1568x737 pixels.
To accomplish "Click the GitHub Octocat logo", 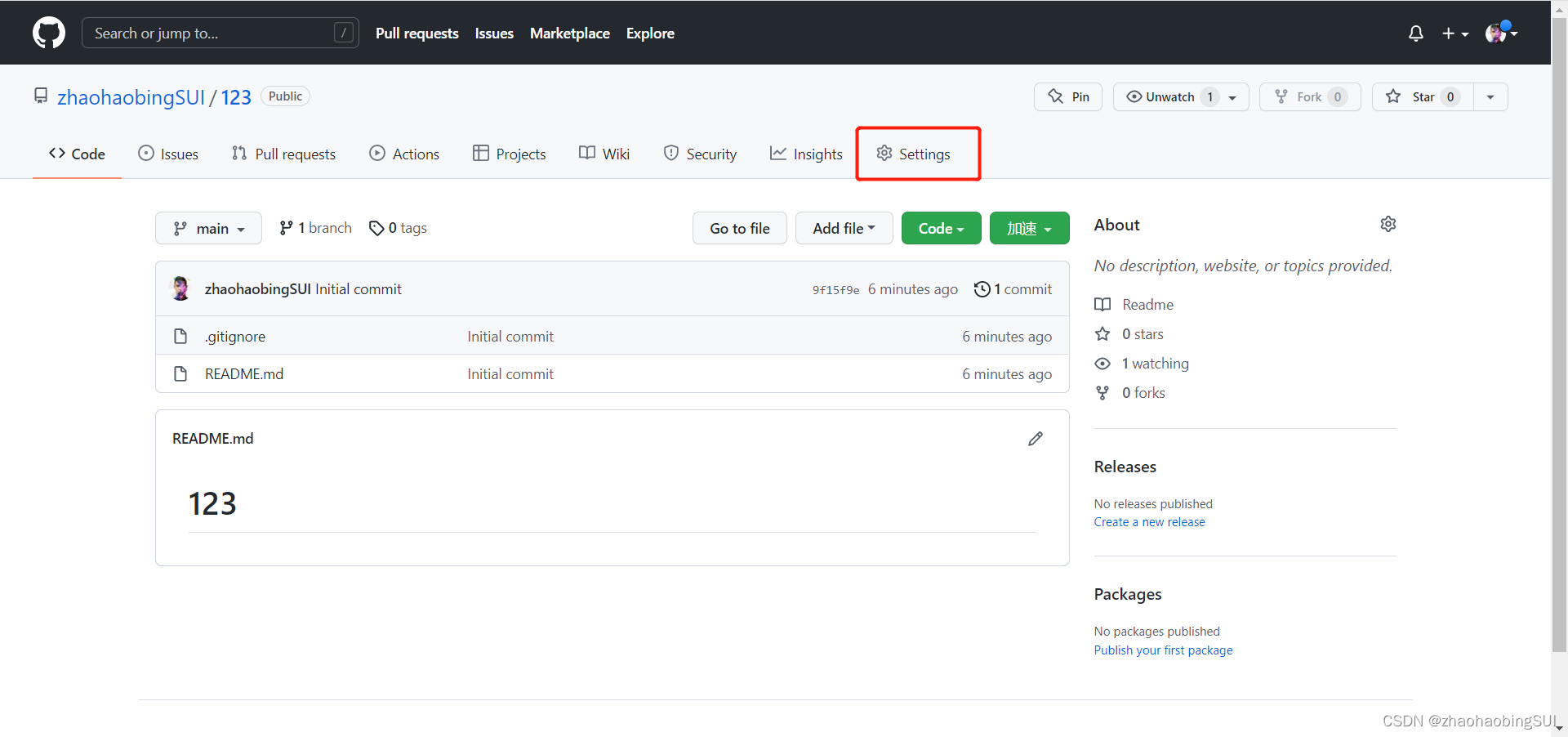I will pyautogui.click(x=49, y=33).
